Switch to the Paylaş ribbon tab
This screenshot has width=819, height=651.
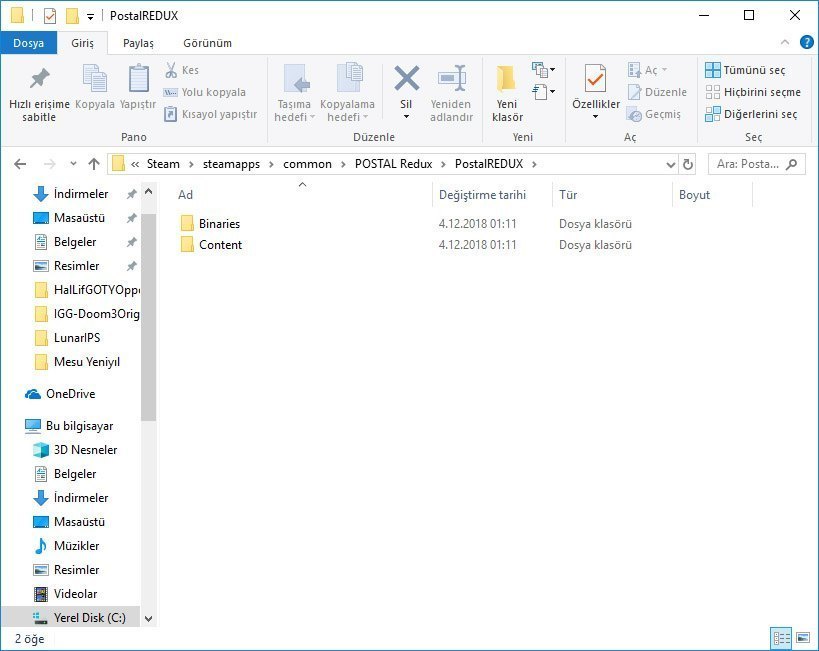[x=138, y=43]
